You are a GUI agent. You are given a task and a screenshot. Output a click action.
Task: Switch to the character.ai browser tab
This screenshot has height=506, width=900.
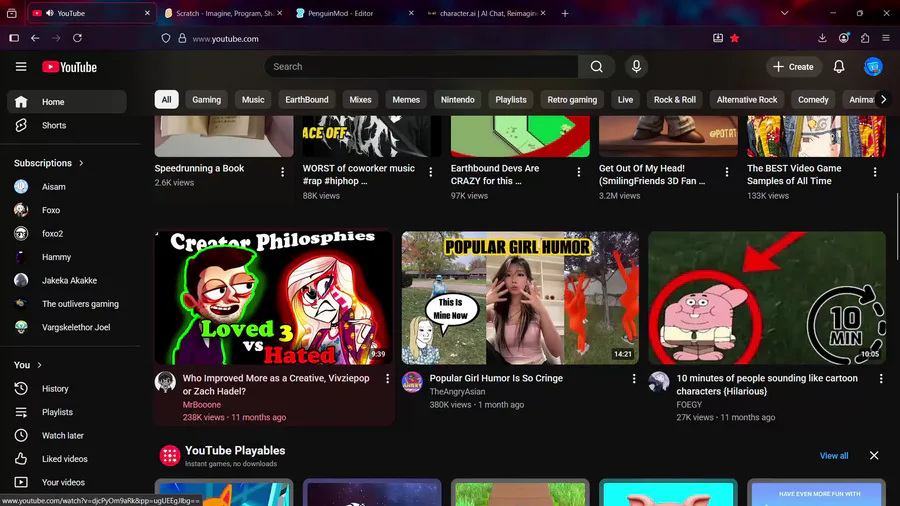486,13
